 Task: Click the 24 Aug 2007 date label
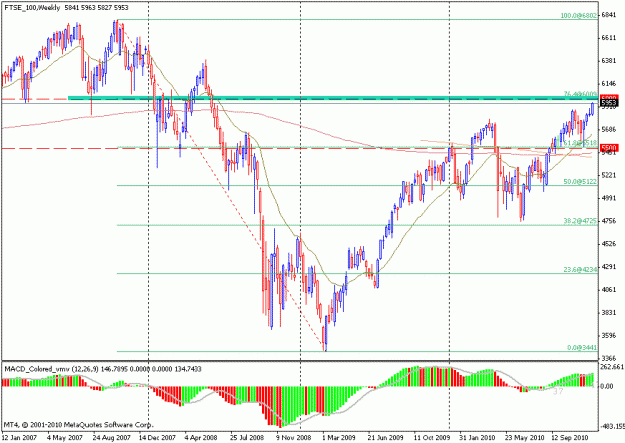coord(112,437)
